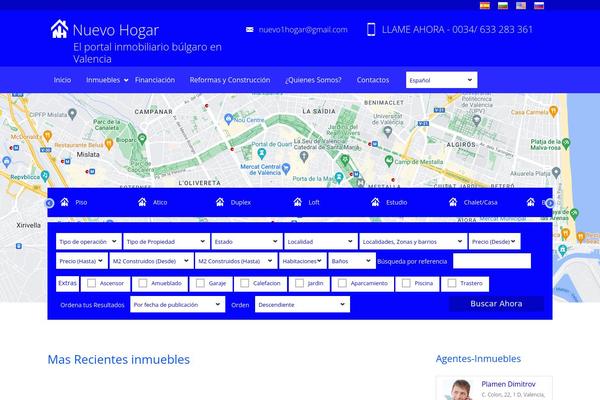Open Financiación menu item

[x=155, y=80]
